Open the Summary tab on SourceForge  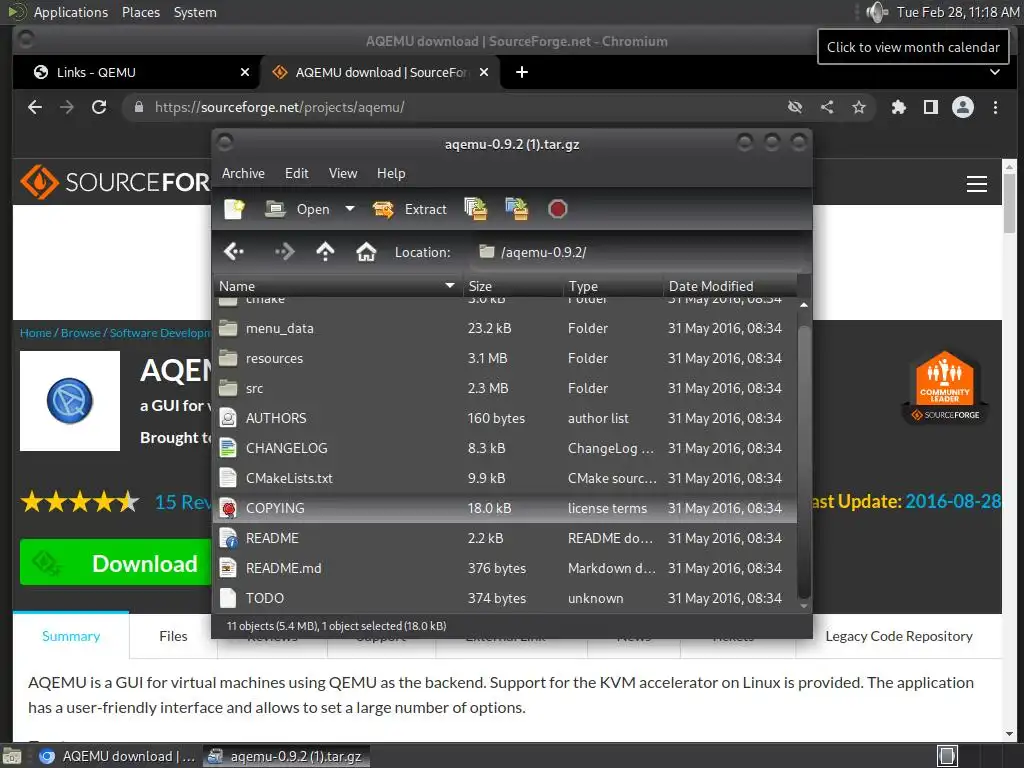click(71, 636)
